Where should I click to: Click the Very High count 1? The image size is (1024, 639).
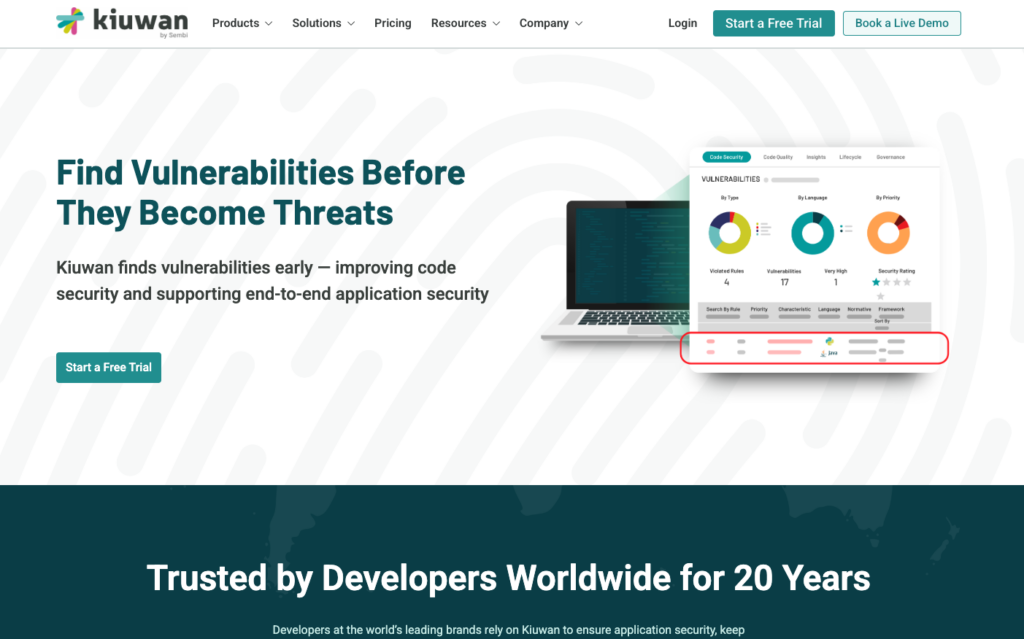coord(835,282)
